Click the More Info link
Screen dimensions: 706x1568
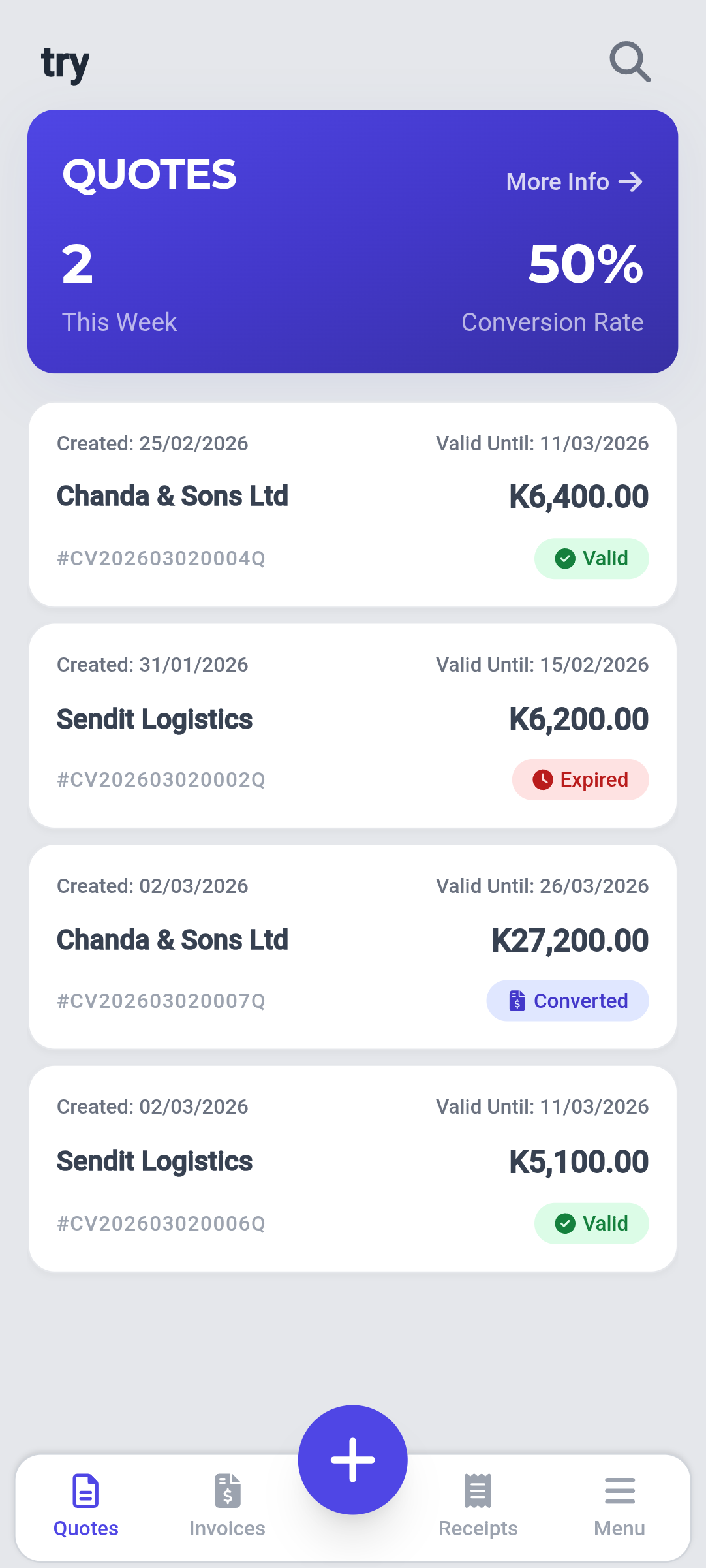(x=558, y=181)
